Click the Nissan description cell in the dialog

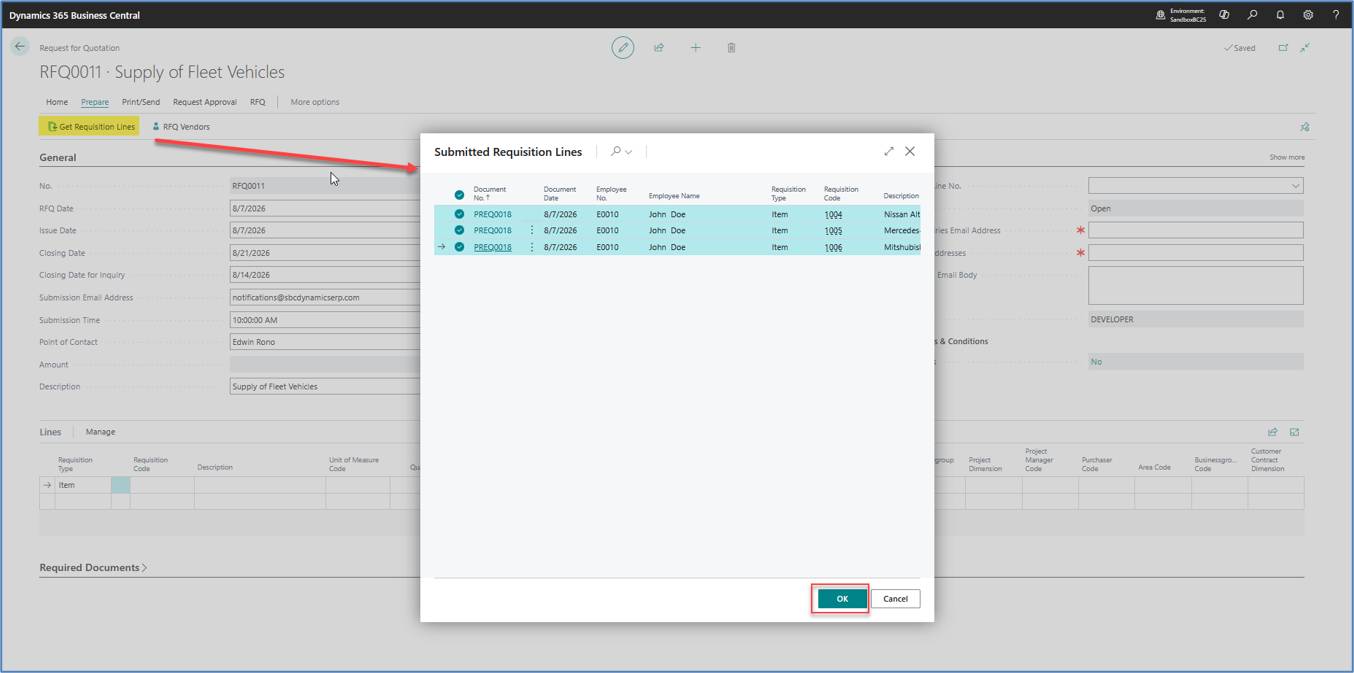[901, 214]
